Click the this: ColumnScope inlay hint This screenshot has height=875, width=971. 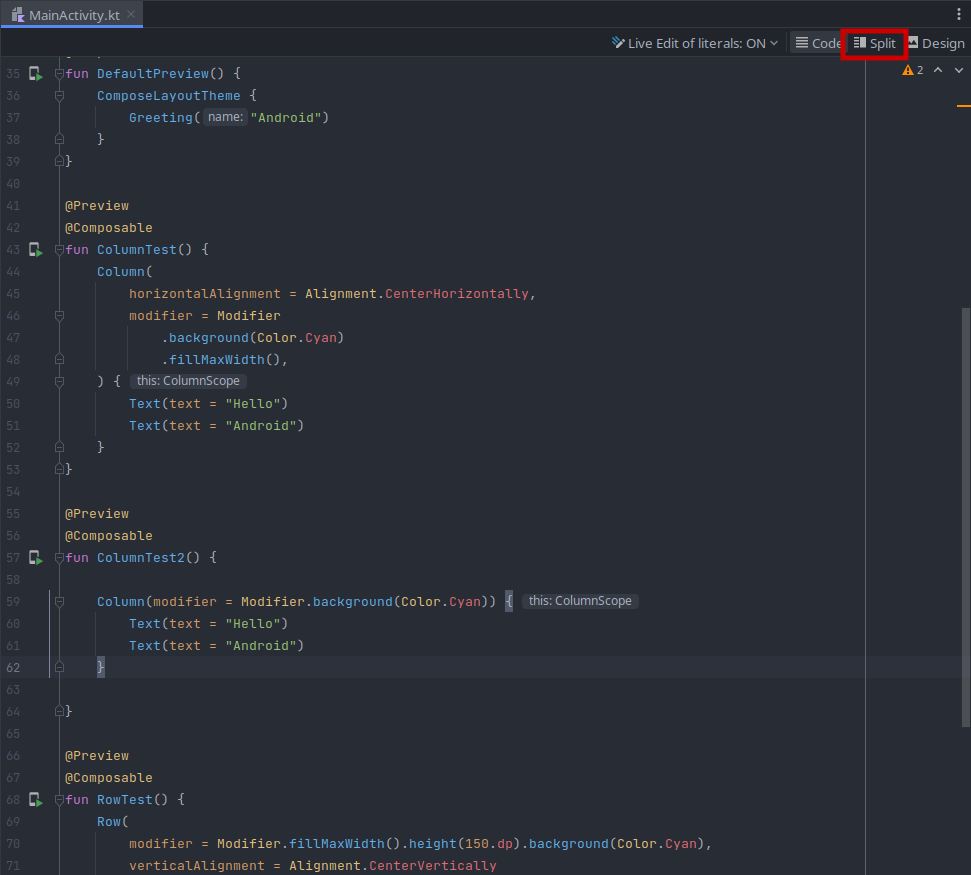[187, 380]
